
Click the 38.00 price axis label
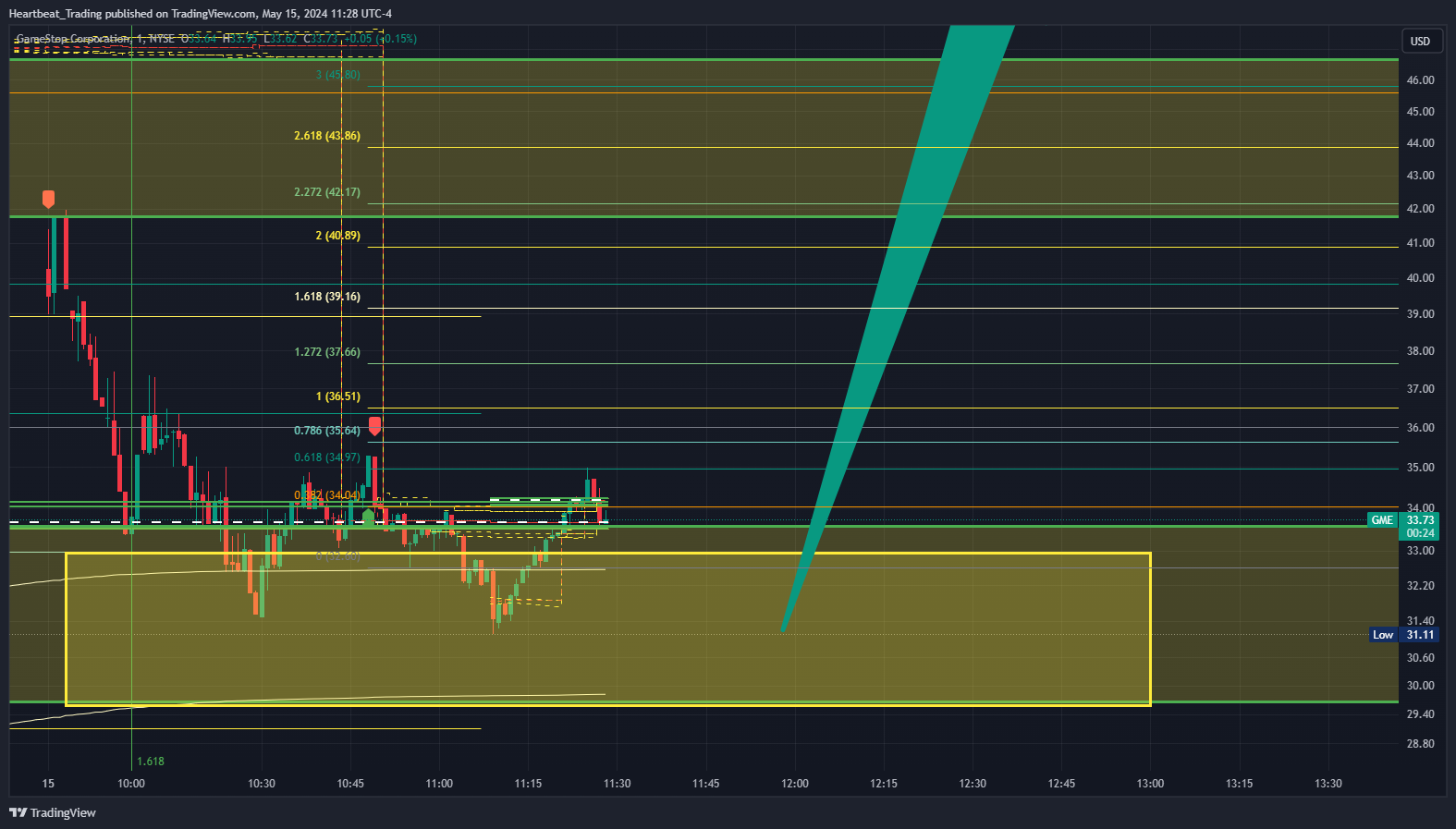[1420, 351]
